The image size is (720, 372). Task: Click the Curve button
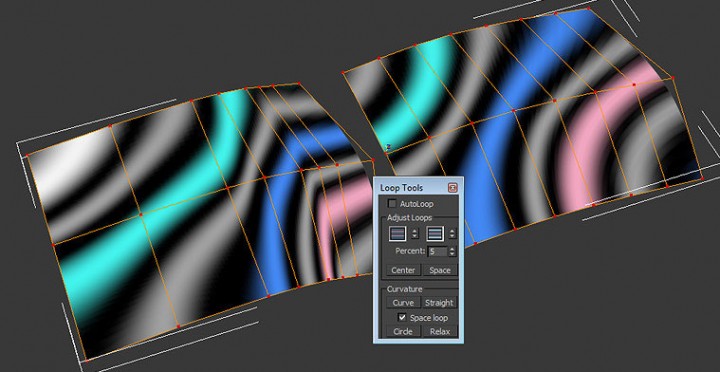coord(403,303)
